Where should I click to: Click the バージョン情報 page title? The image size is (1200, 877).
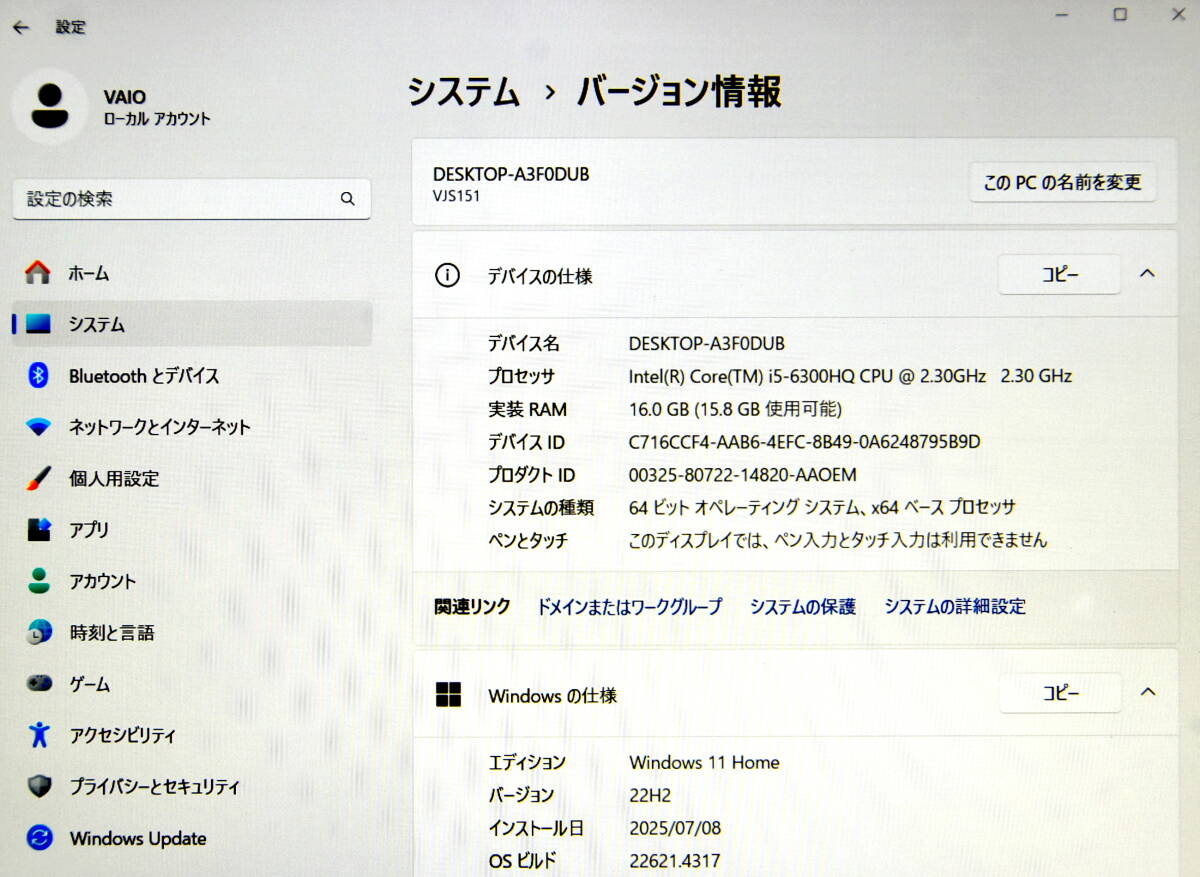coord(679,92)
